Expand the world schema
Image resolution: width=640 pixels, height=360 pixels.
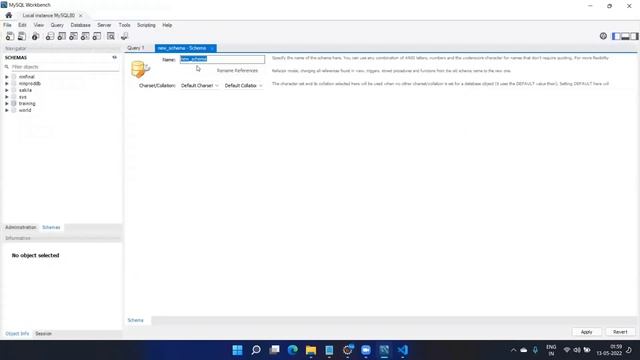(x=7, y=110)
